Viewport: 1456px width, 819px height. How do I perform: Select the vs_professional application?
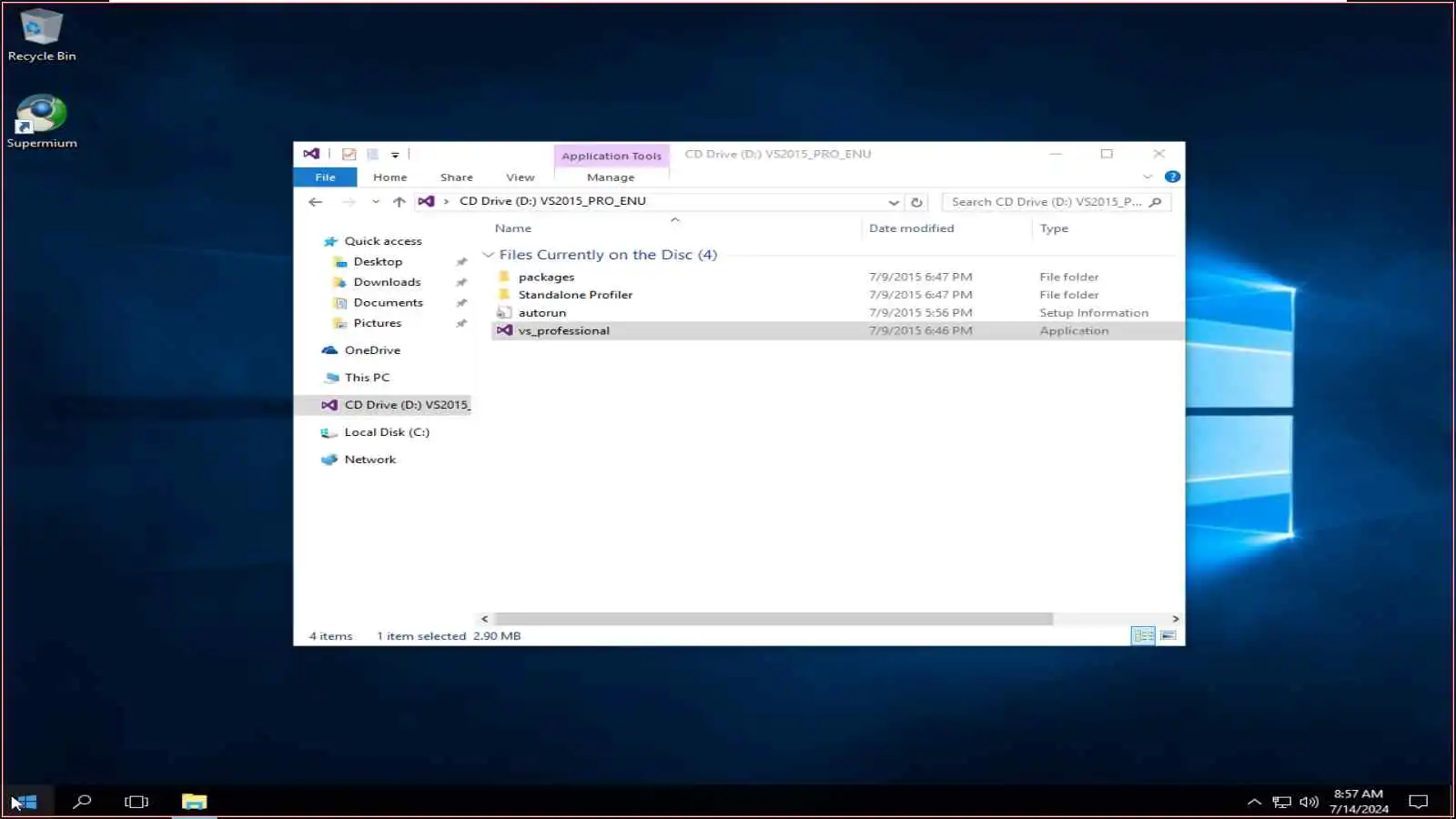pos(564,331)
